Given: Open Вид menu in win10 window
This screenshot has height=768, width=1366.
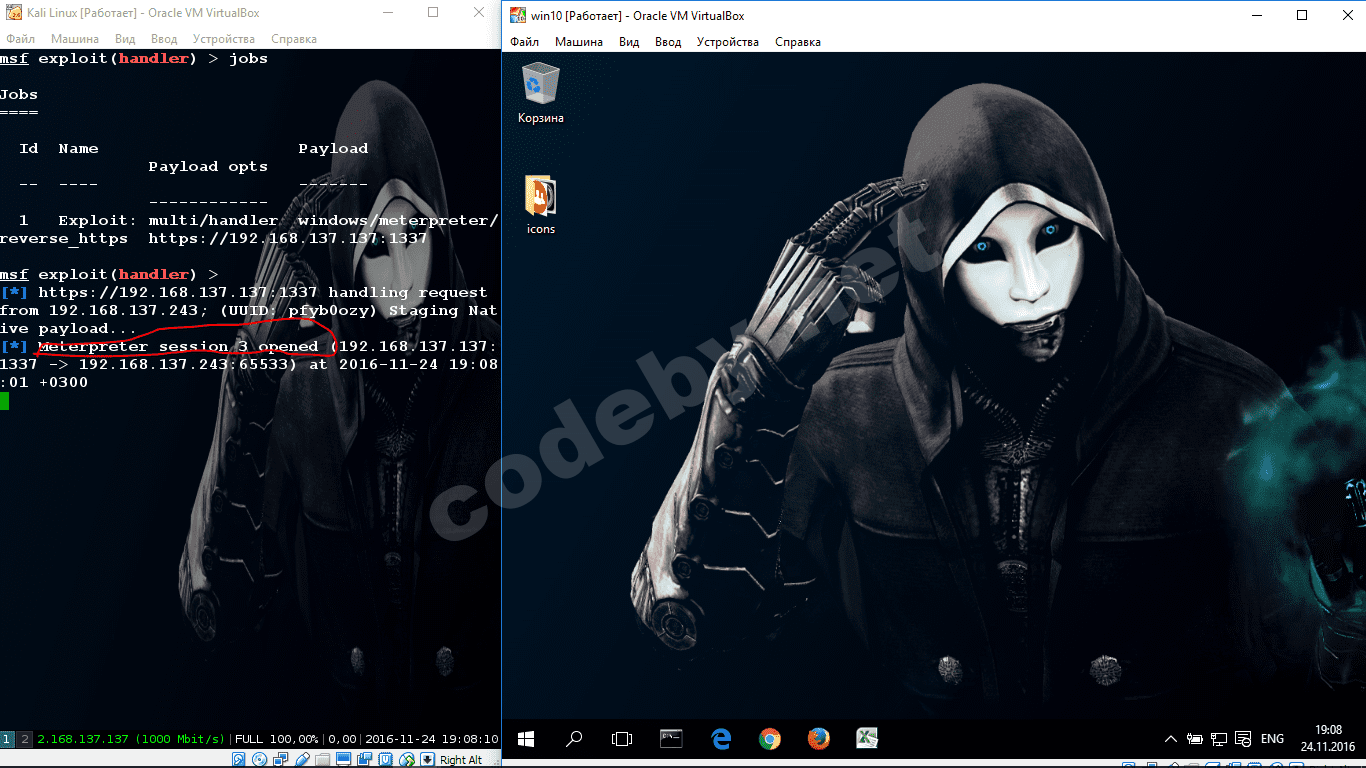Looking at the screenshot, I should tap(629, 42).
